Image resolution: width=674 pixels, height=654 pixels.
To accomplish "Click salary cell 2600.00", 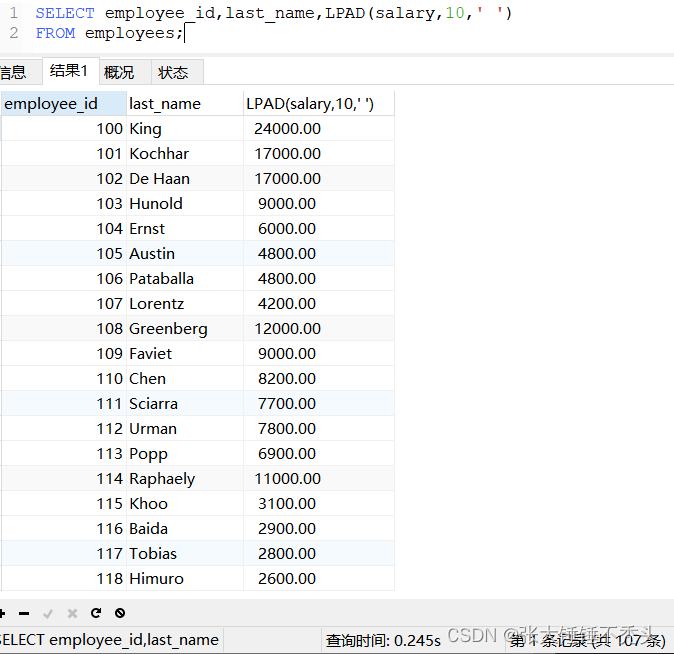I will coord(319,578).
